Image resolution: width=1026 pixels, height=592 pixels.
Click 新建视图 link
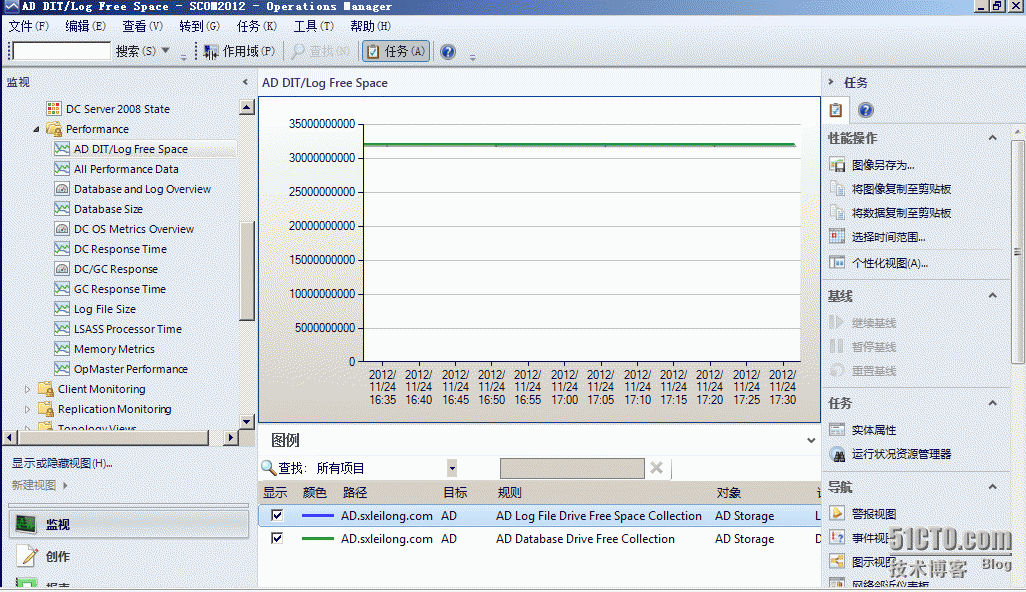(34, 485)
